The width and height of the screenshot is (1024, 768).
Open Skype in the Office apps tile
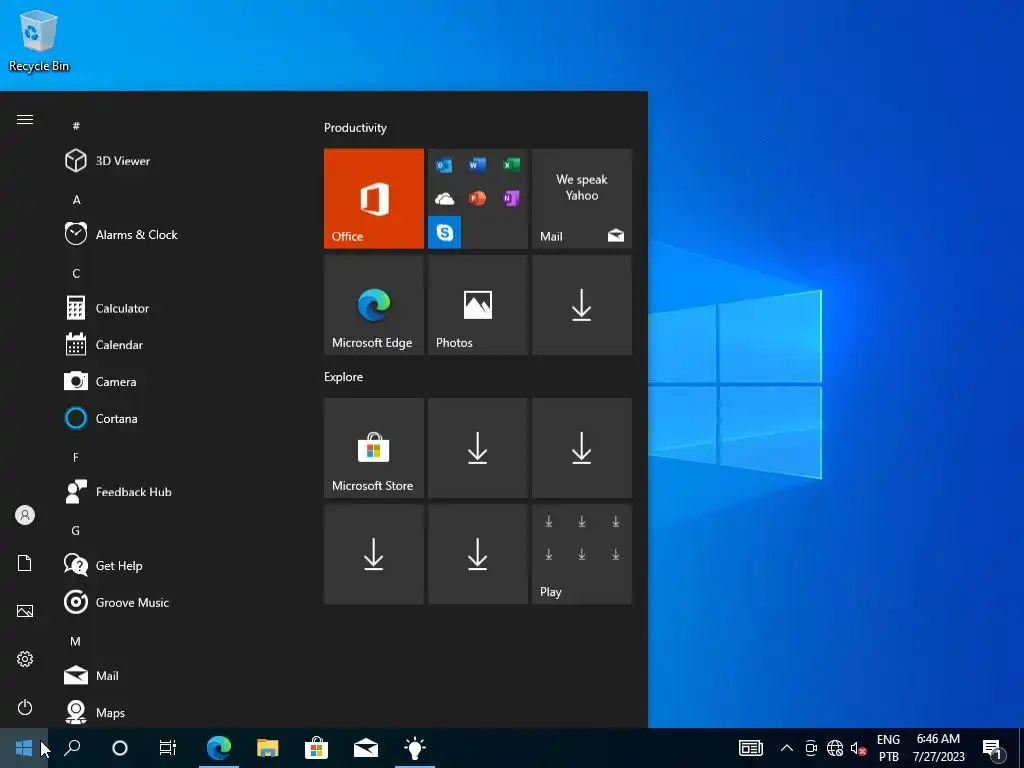click(x=444, y=232)
